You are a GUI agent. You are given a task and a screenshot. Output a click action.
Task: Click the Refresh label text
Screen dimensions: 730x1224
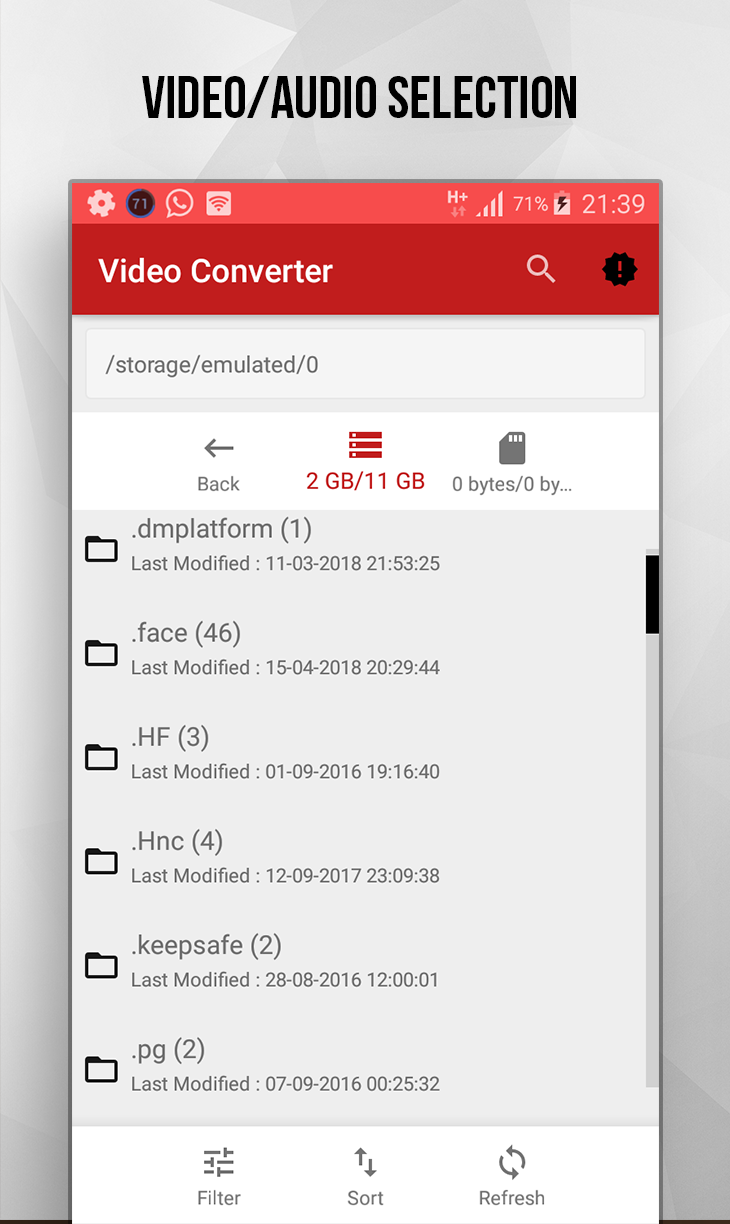512,1198
